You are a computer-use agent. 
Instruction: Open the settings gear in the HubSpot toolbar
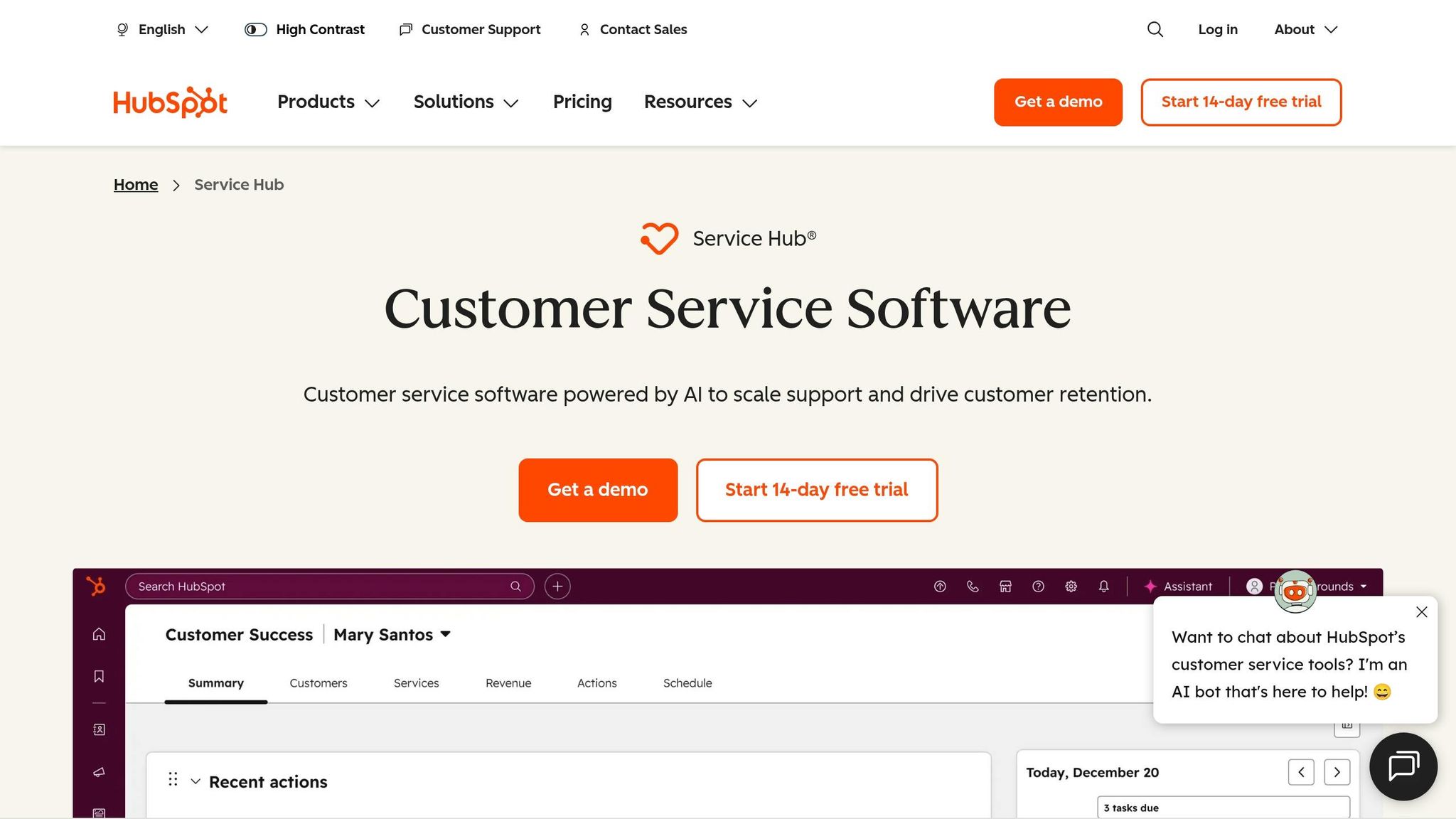(1071, 587)
